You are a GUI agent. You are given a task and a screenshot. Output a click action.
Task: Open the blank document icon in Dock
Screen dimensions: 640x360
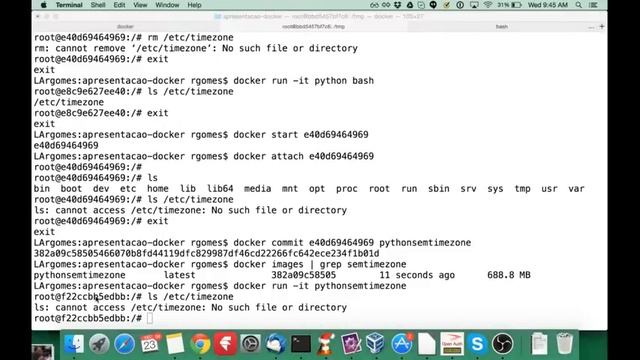point(427,344)
